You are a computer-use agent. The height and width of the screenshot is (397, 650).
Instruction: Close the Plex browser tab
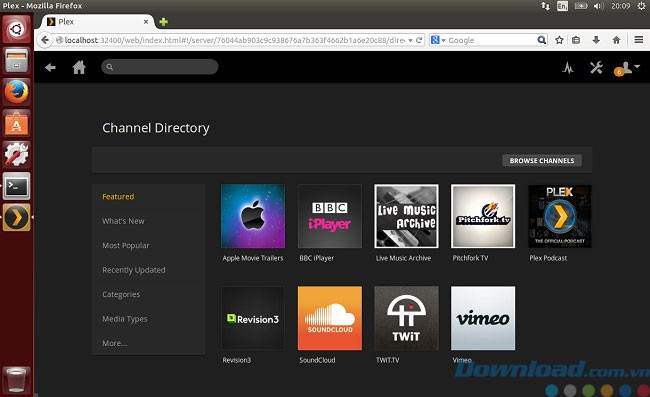(x=146, y=22)
